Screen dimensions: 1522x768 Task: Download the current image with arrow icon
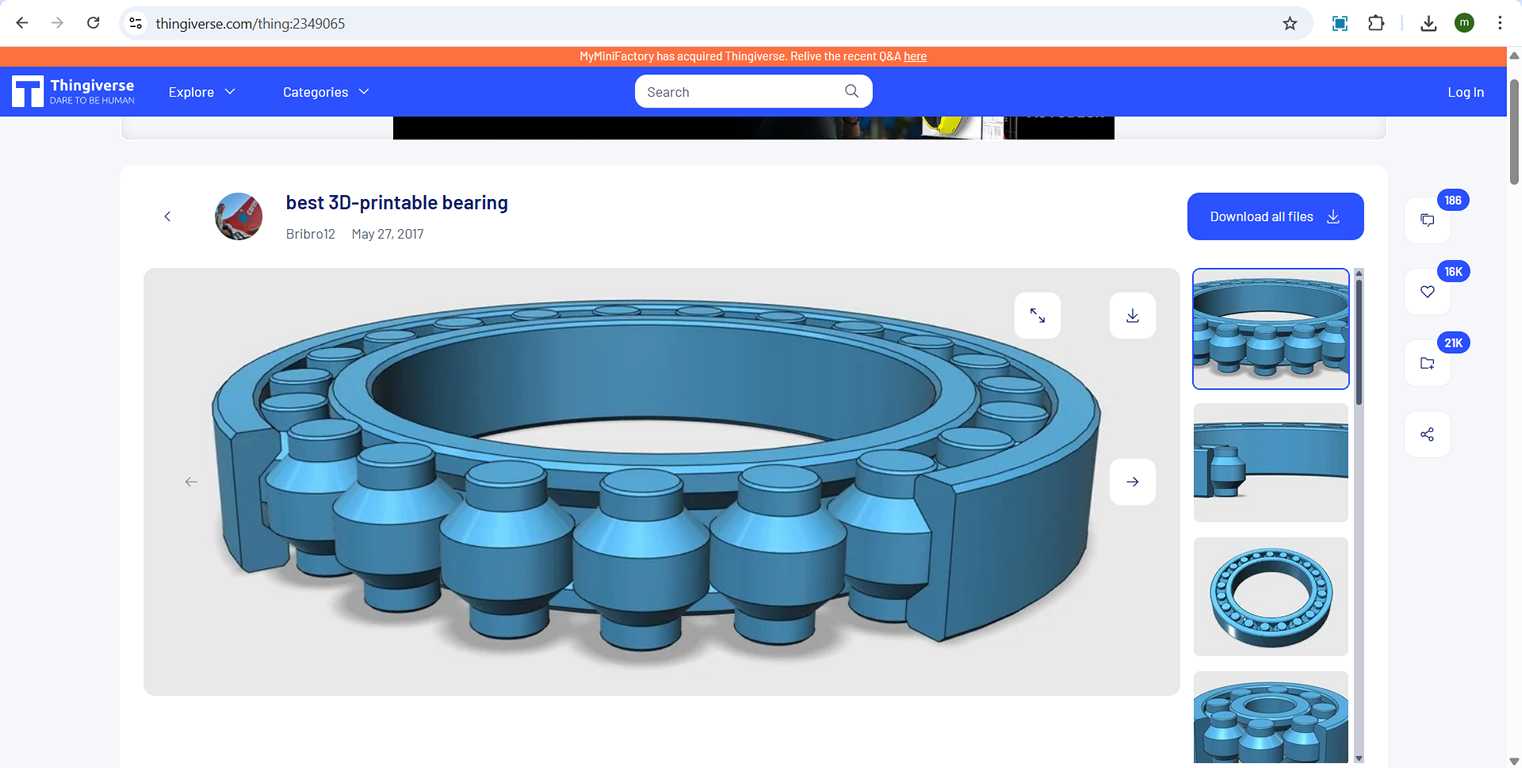tap(1132, 316)
